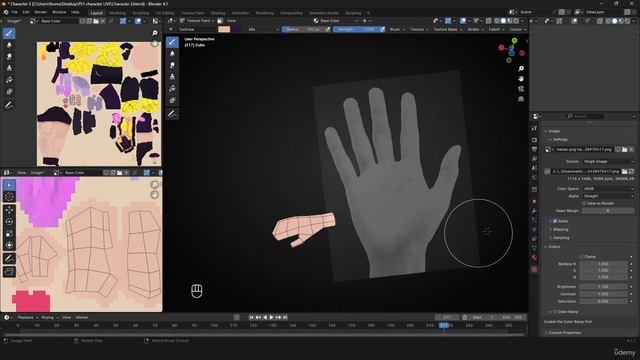Open the Texture Paint mode dropdown

pyautogui.click(x=197, y=20)
